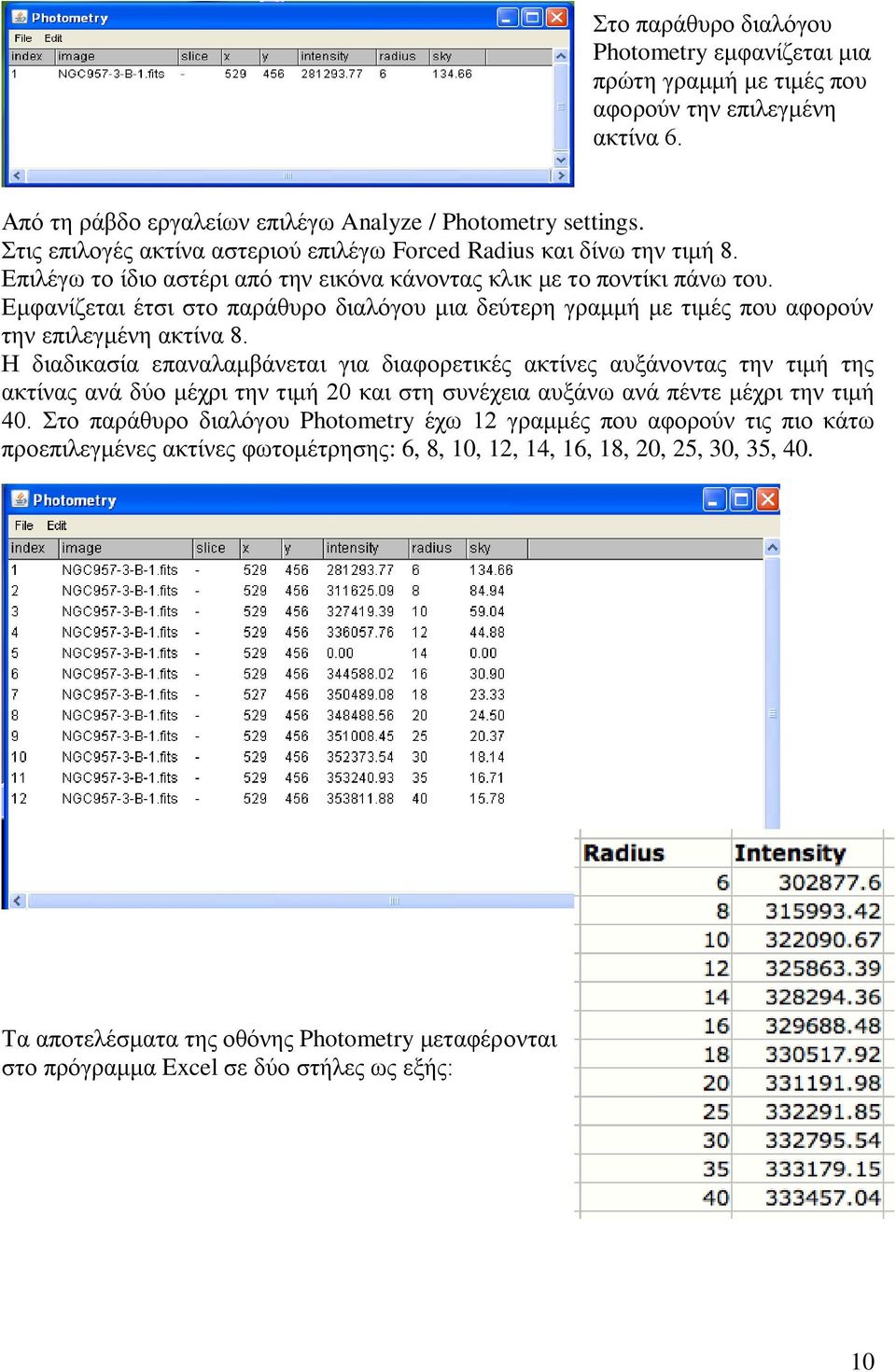
Task: Click right scroll arrow in upper Photometry window
Action: click(x=561, y=175)
